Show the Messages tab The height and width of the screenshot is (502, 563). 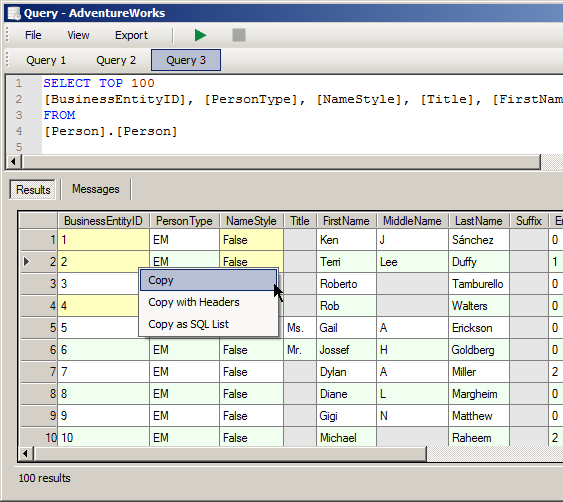click(x=96, y=189)
